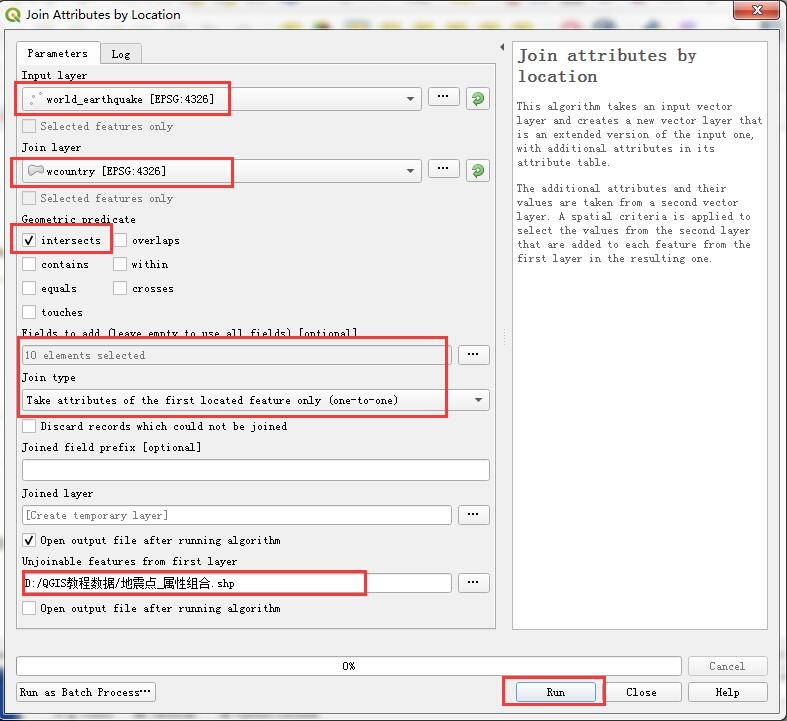This screenshot has height=721, width=787.
Task: Enable the touches predicate
Action: pyautogui.click(x=29, y=312)
